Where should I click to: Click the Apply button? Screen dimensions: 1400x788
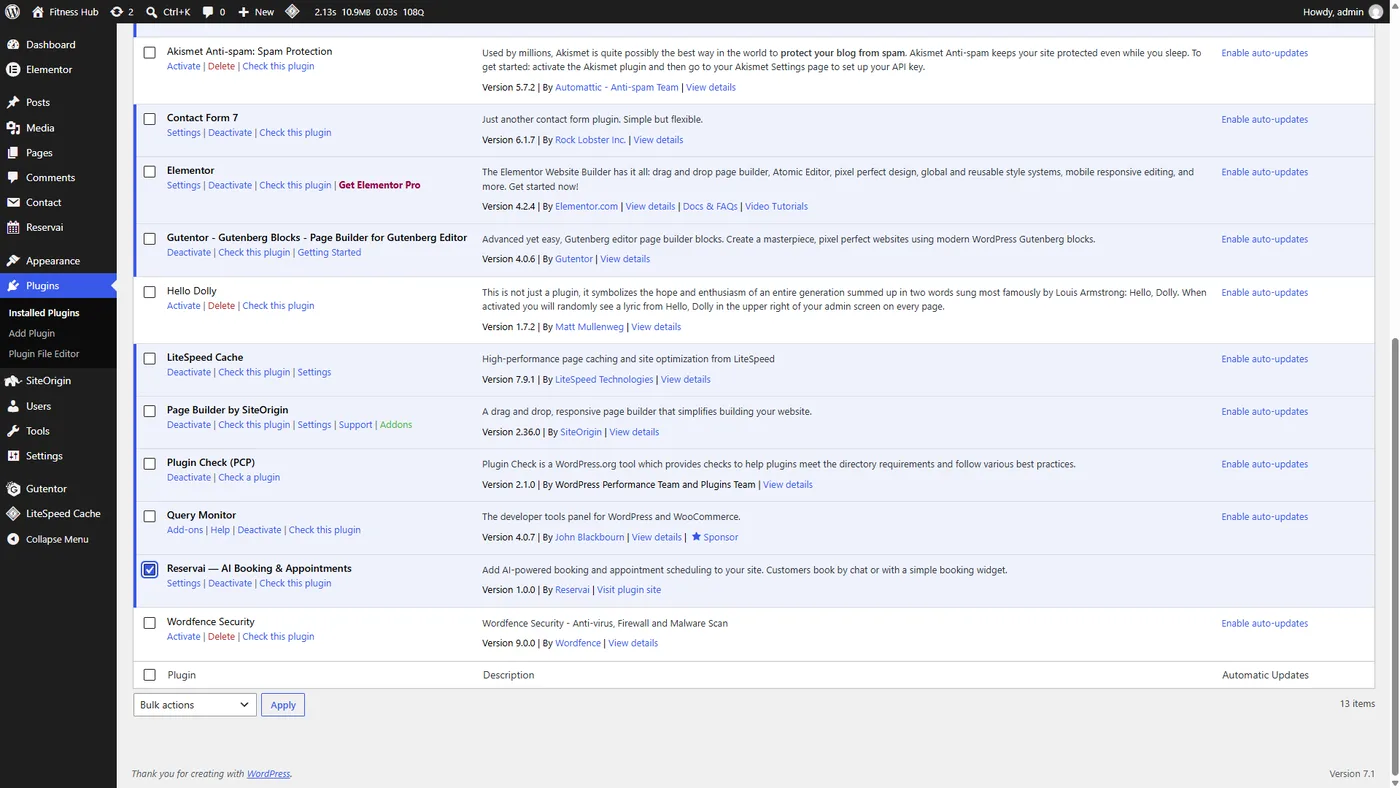[283, 705]
